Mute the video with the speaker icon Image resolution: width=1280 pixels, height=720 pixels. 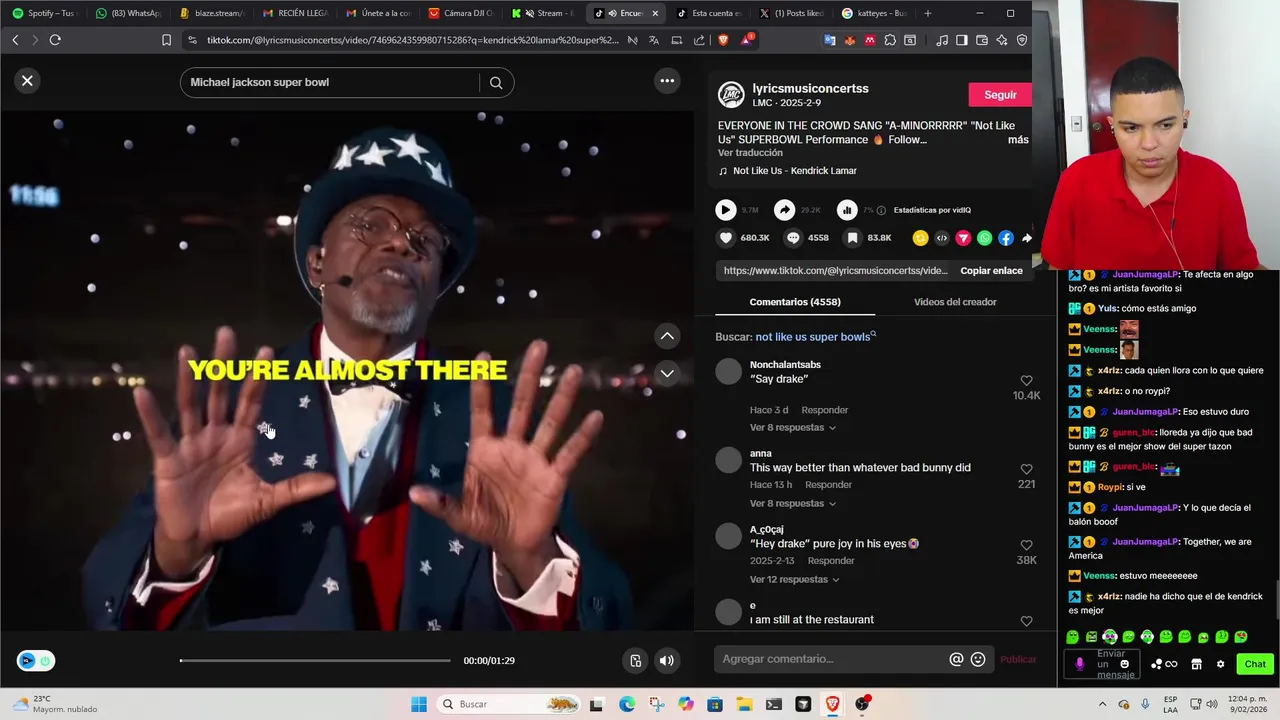667,660
